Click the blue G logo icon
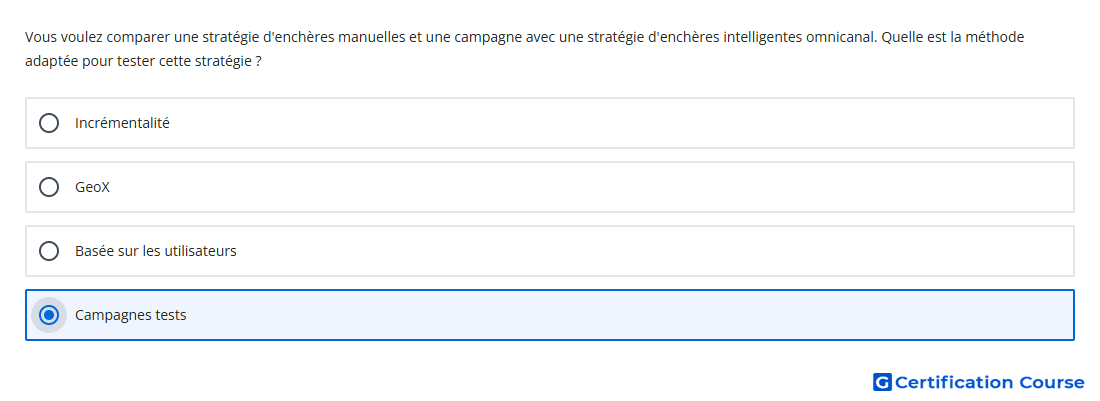The image size is (1100, 401). point(882,382)
